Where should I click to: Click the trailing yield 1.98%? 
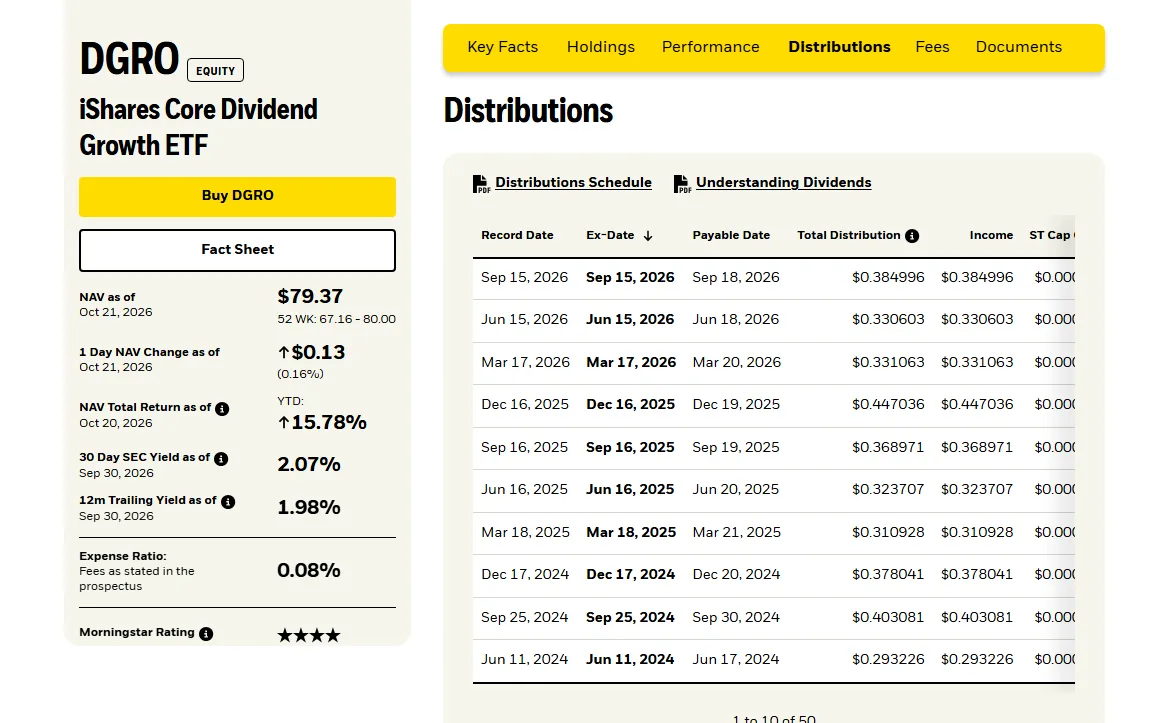coord(309,508)
